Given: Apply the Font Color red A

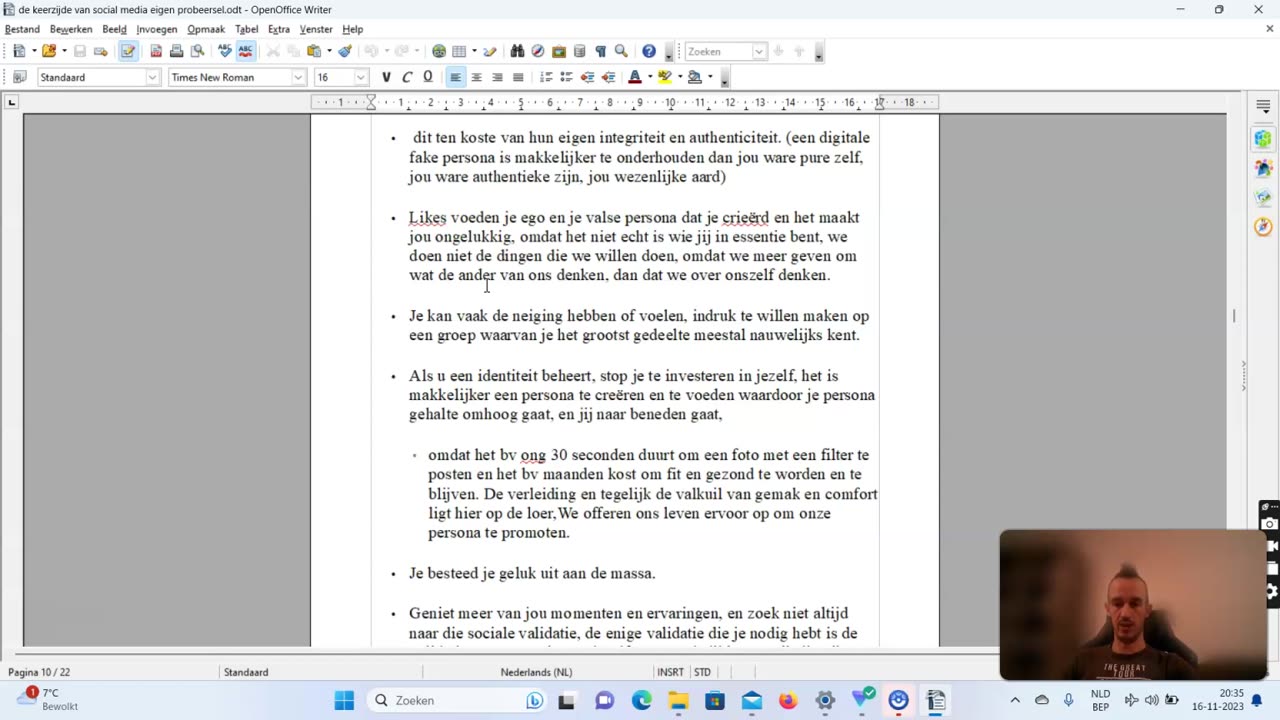Looking at the screenshot, I should coord(634,77).
